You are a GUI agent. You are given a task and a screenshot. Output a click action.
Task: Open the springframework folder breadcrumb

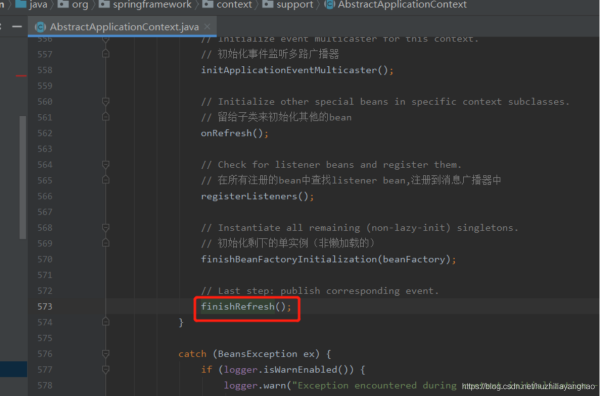click(145, 5)
